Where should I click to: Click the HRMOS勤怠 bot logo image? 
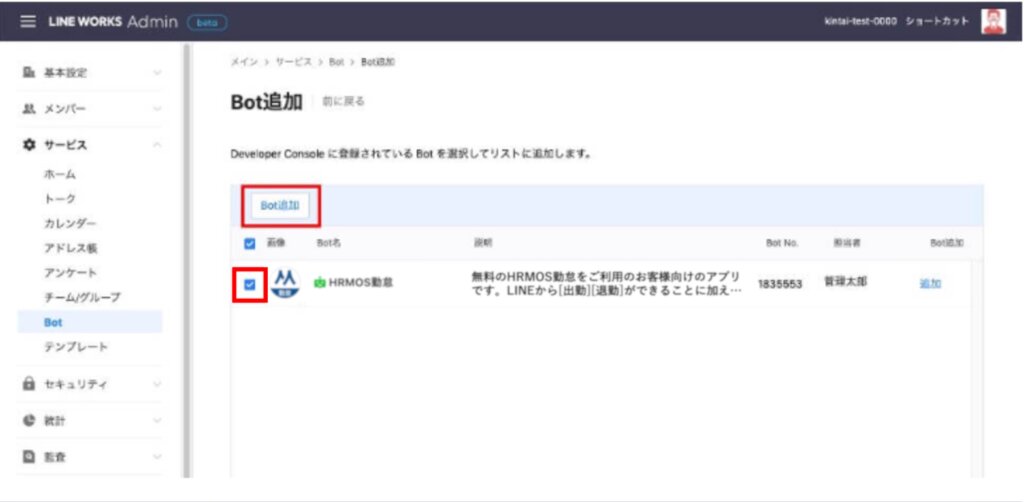pos(285,284)
